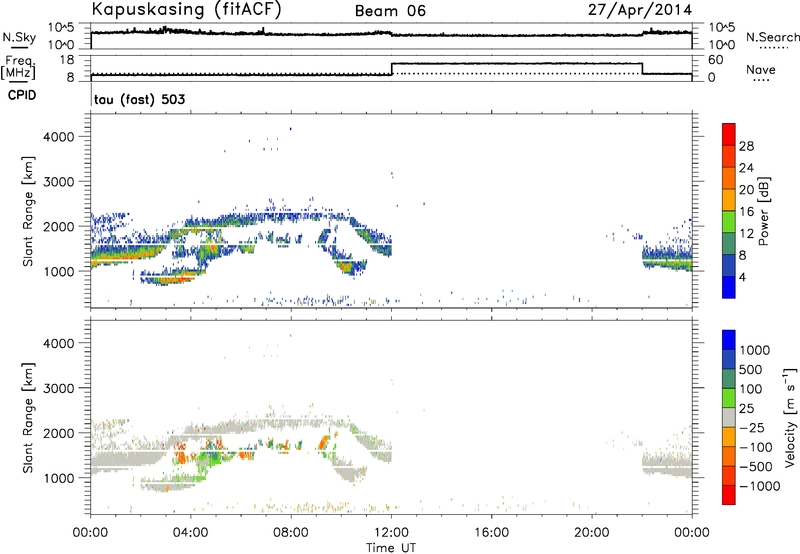
Task: Click the left 10^5 noise axis tick
Action: click(62, 27)
